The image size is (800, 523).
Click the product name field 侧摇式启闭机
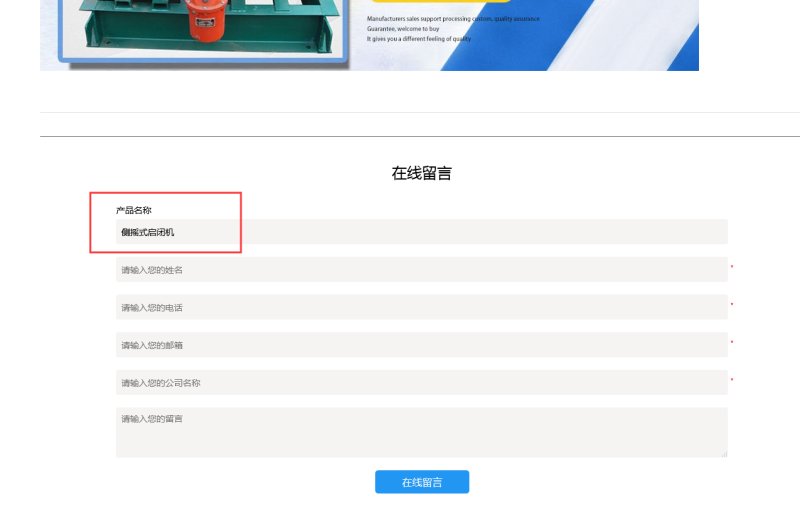tap(421, 232)
